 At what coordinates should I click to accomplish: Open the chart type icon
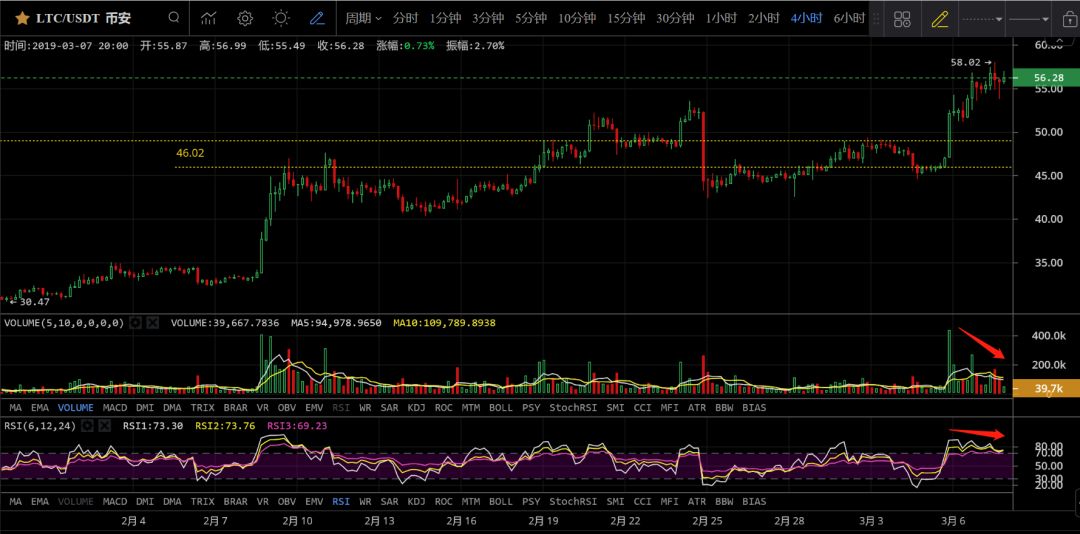click(209, 19)
